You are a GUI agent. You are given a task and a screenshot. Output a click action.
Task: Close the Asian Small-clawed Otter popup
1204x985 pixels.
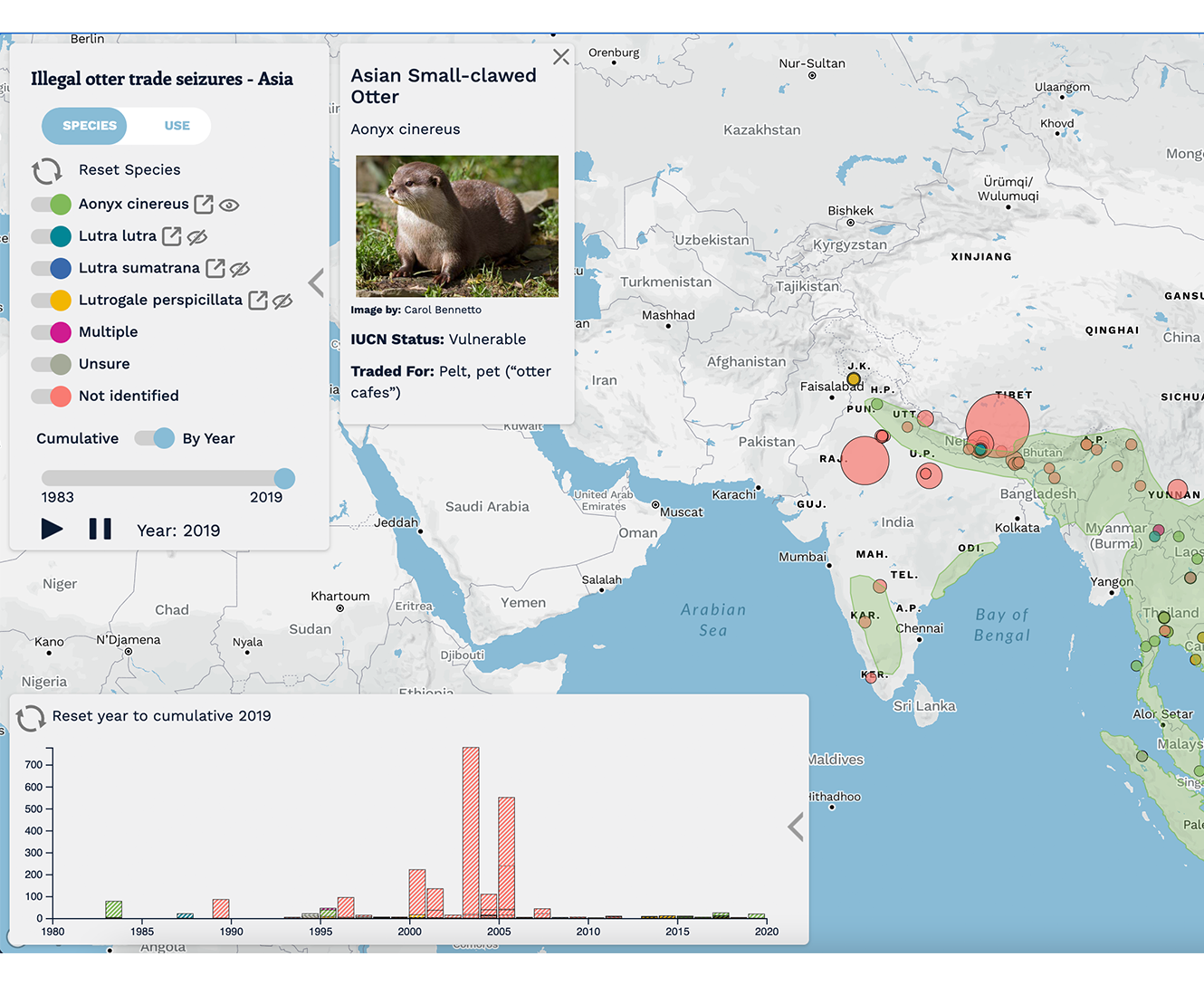tap(560, 57)
